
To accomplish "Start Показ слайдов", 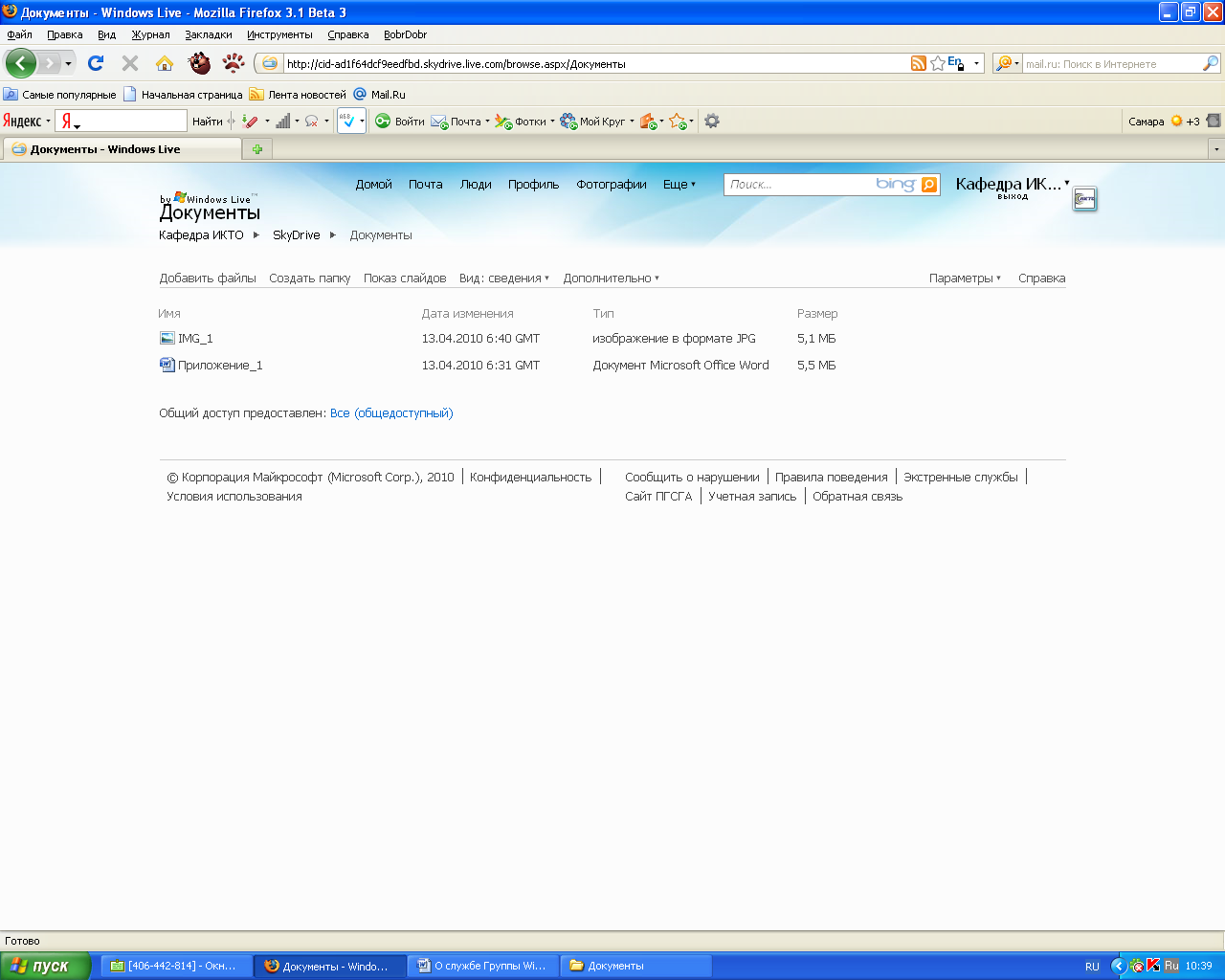I will click(x=405, y=278).
